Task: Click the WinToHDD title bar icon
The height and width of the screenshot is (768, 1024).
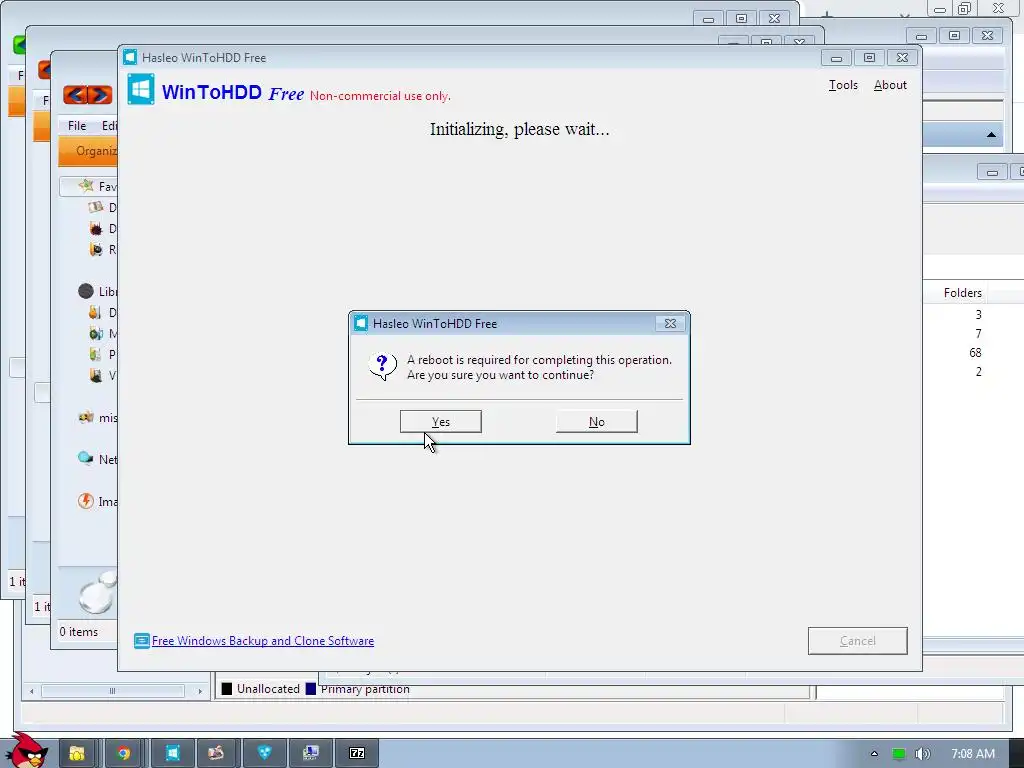Action: [x=130, y=57]
